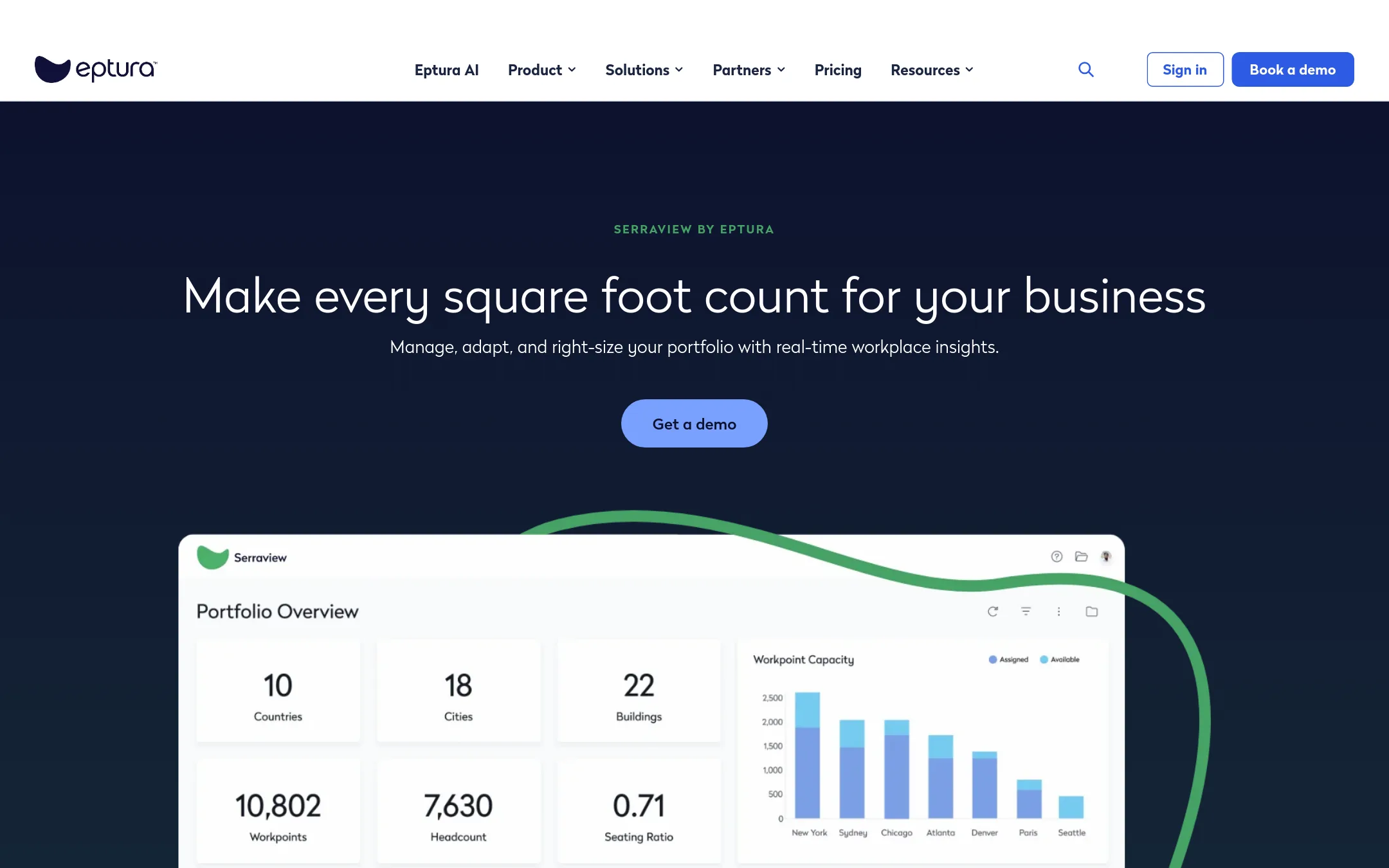Click the 0.71 Seating Ratio card
Image resolution: width=1389 pixels, height=868 pixels.
(x=639, y=811)
